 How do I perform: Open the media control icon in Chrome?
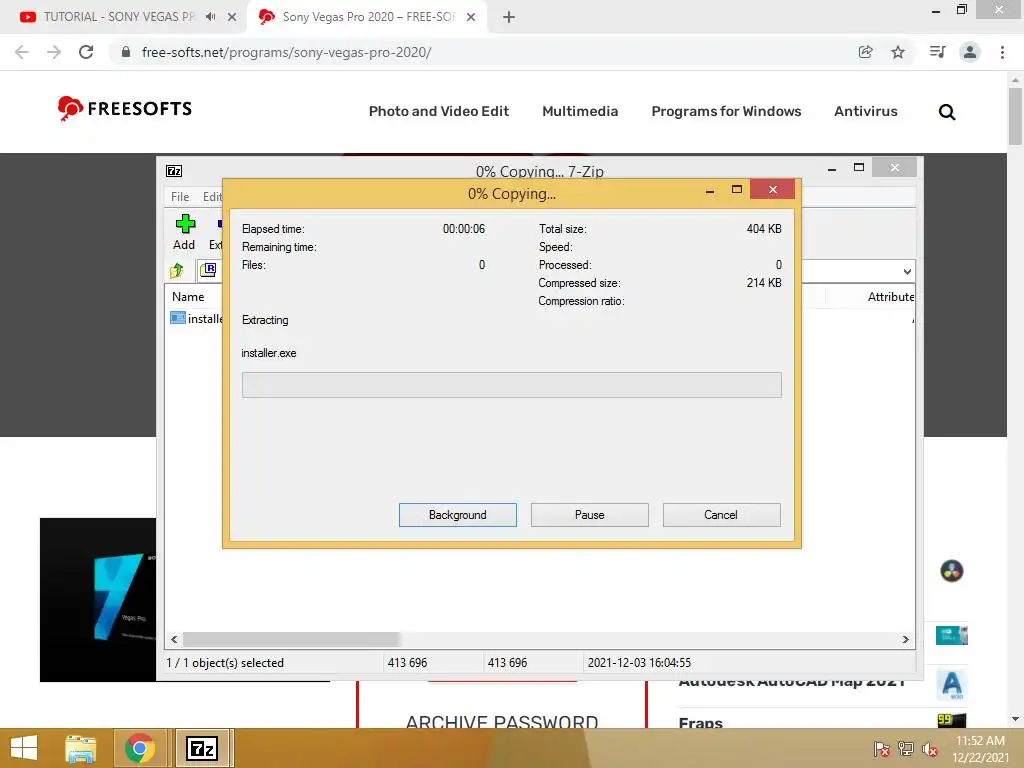point(937,52)
